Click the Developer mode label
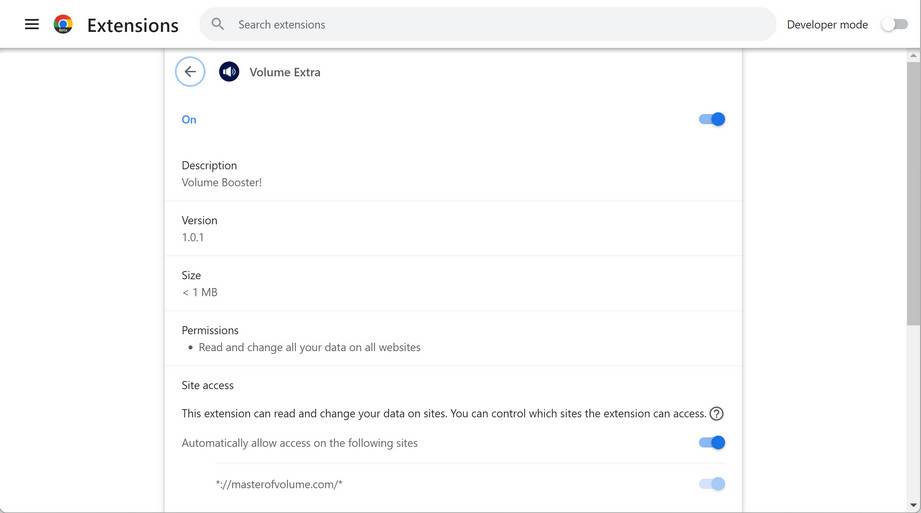This screenshot has height=513, width=921. pos(827,25)
